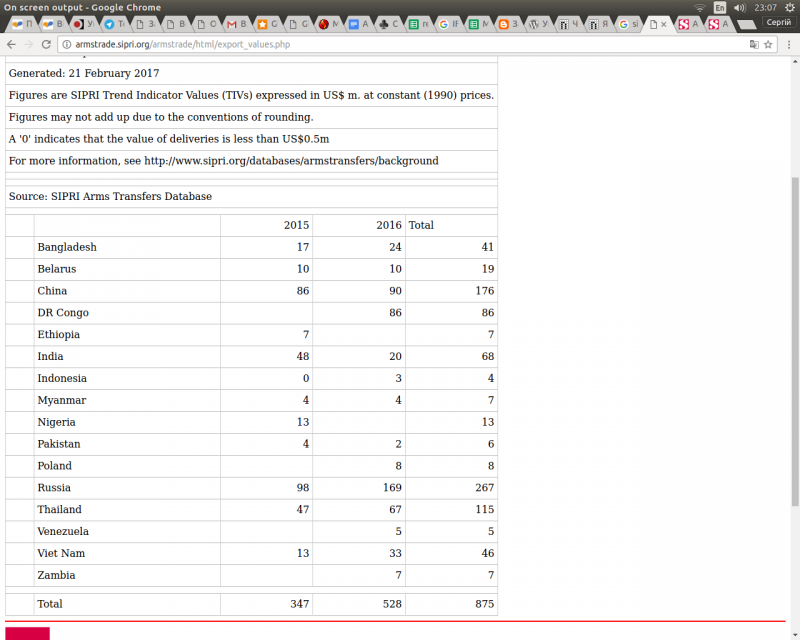Open the sound volume indicator
The height and width of the screenshot is (640, 800).
(x=739, y=7)
